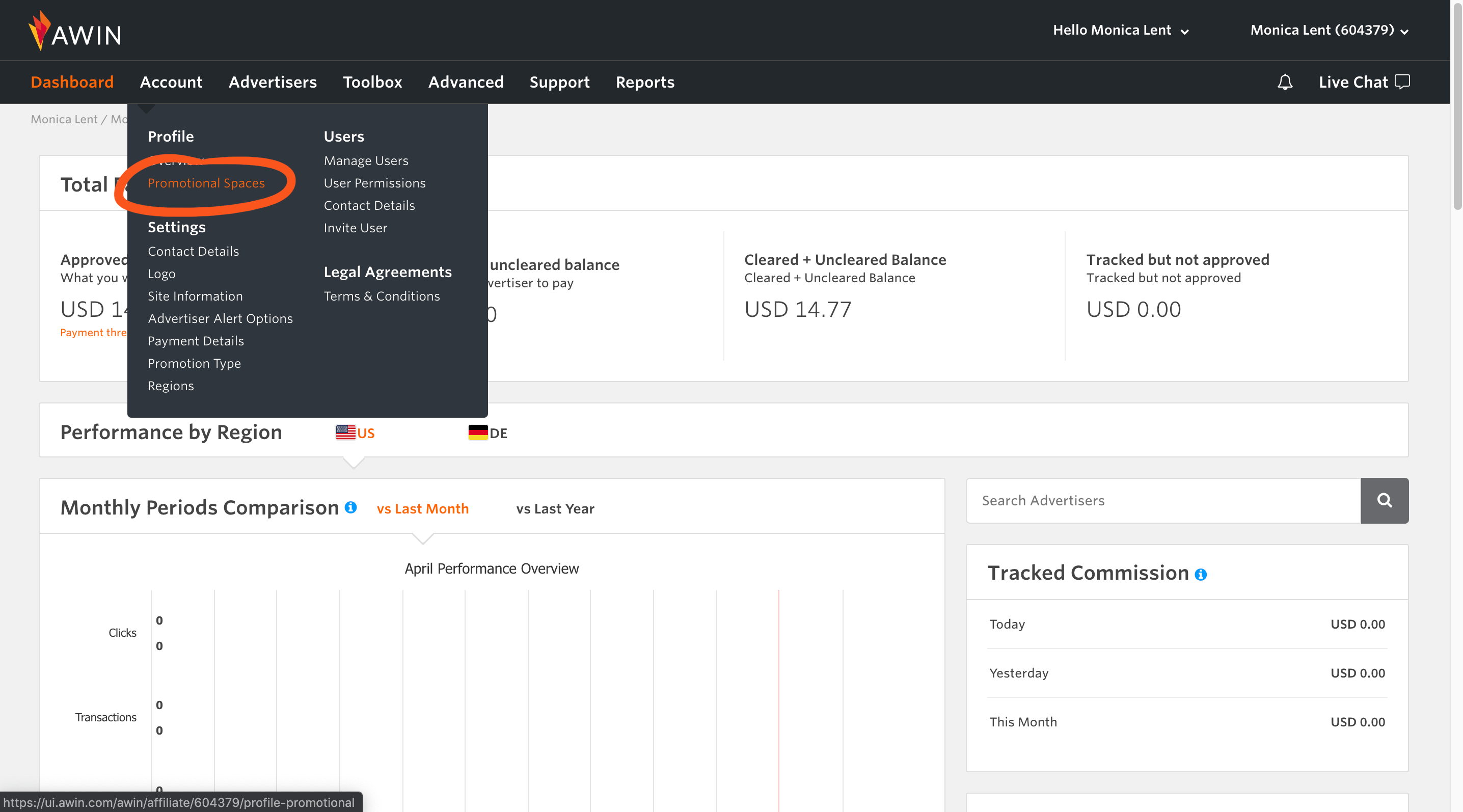Click the Users menu heading

pos(344,137)
